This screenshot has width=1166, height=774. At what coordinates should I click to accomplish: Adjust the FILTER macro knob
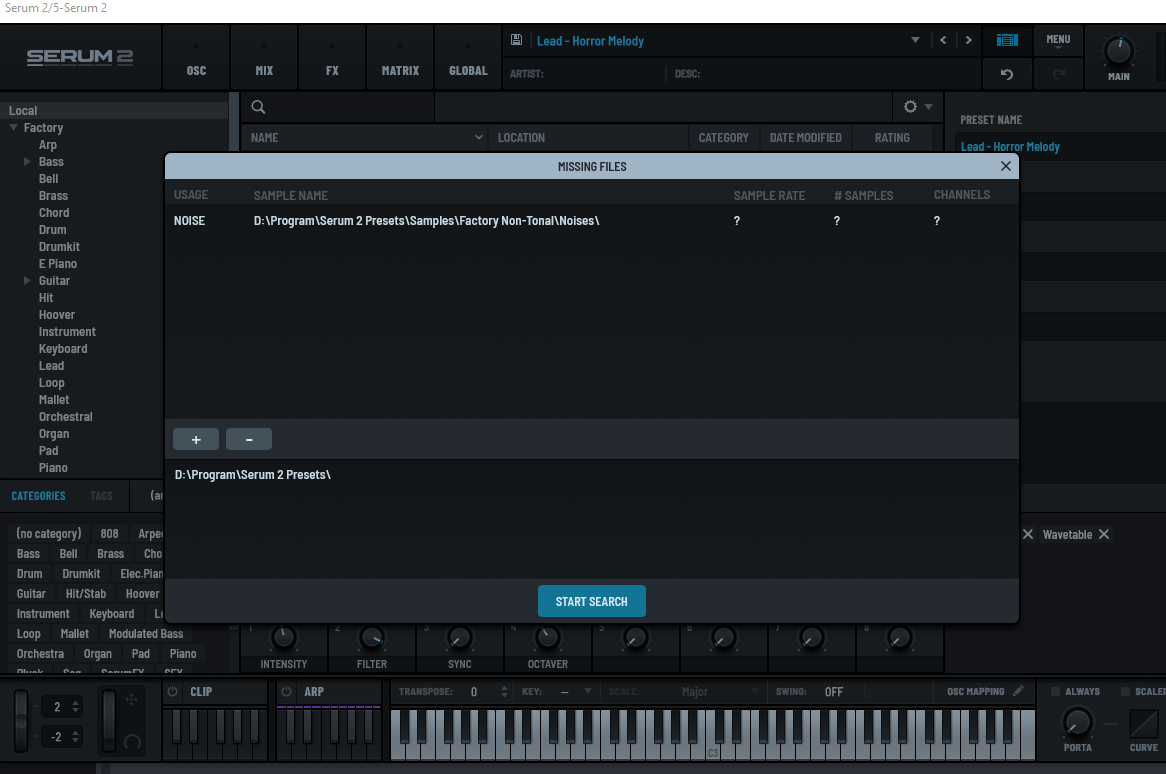372,638
